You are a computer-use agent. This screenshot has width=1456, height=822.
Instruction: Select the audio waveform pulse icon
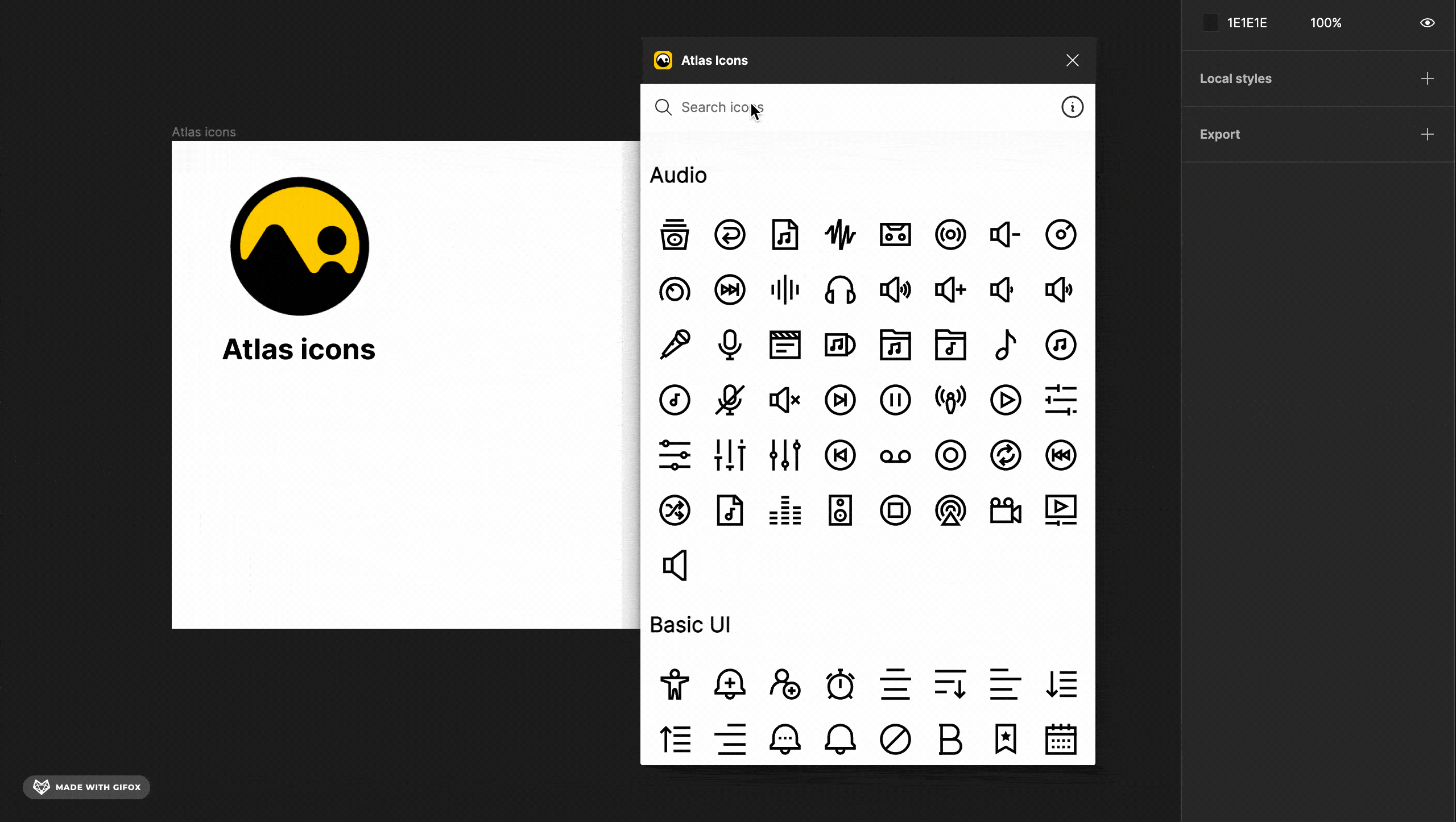pyautogui.click(x=840, y=235)
